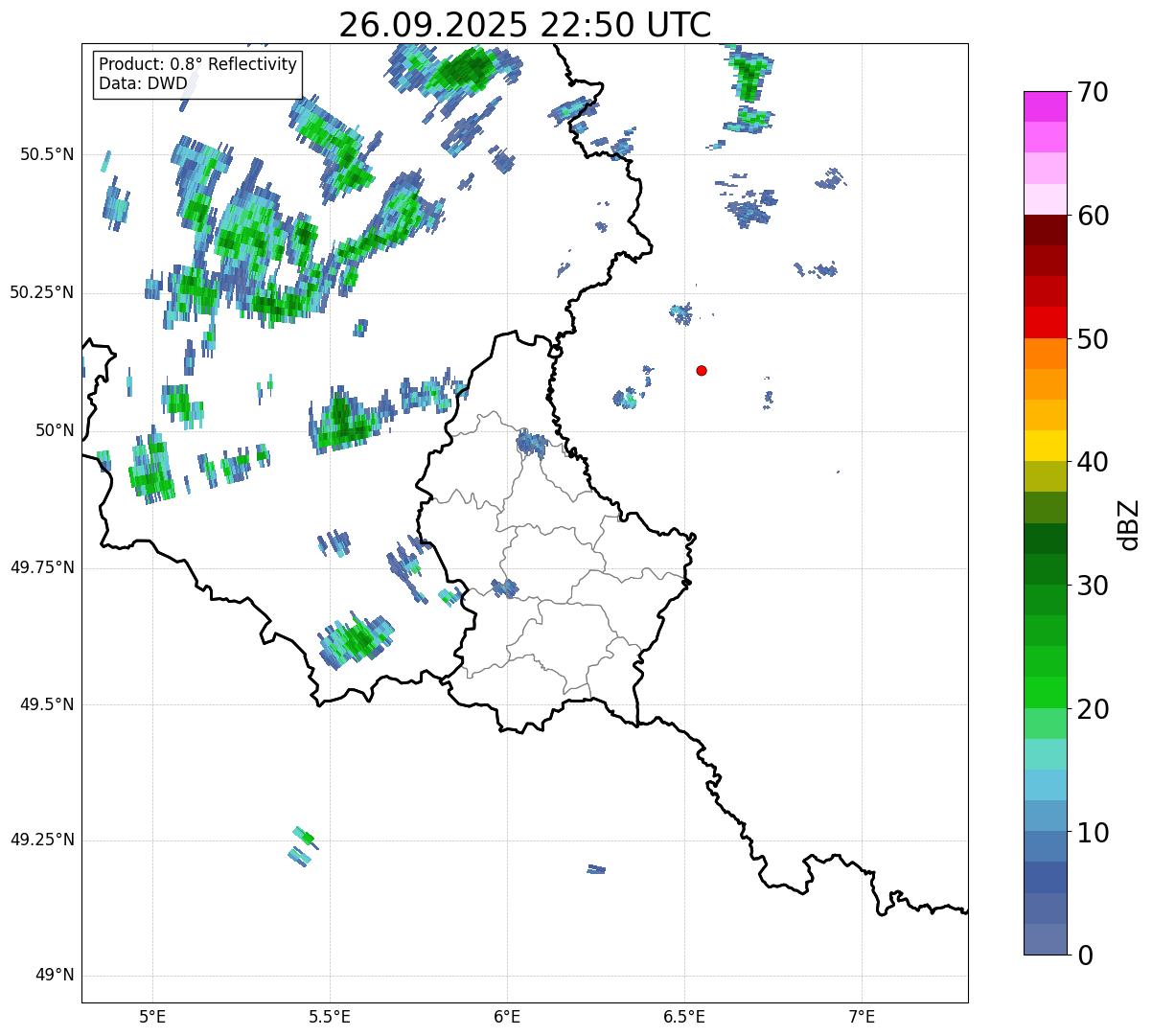The height and width of the screenshot is (1036, 1152).
Task: Click the 'Product: 0.8° Reflectivity' text
Action: pos(198,64)
